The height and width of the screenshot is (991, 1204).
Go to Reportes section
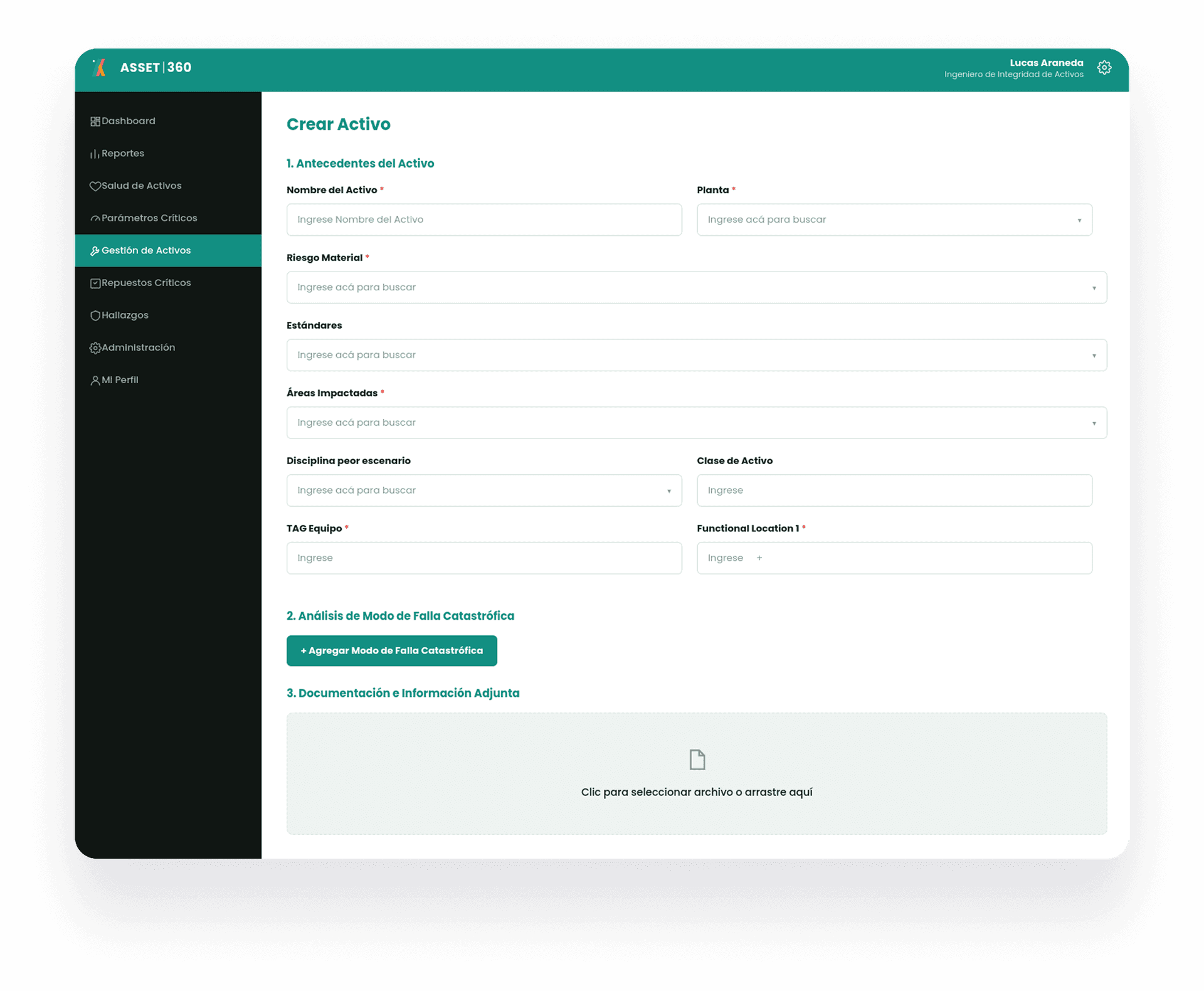tap(168, 154)
